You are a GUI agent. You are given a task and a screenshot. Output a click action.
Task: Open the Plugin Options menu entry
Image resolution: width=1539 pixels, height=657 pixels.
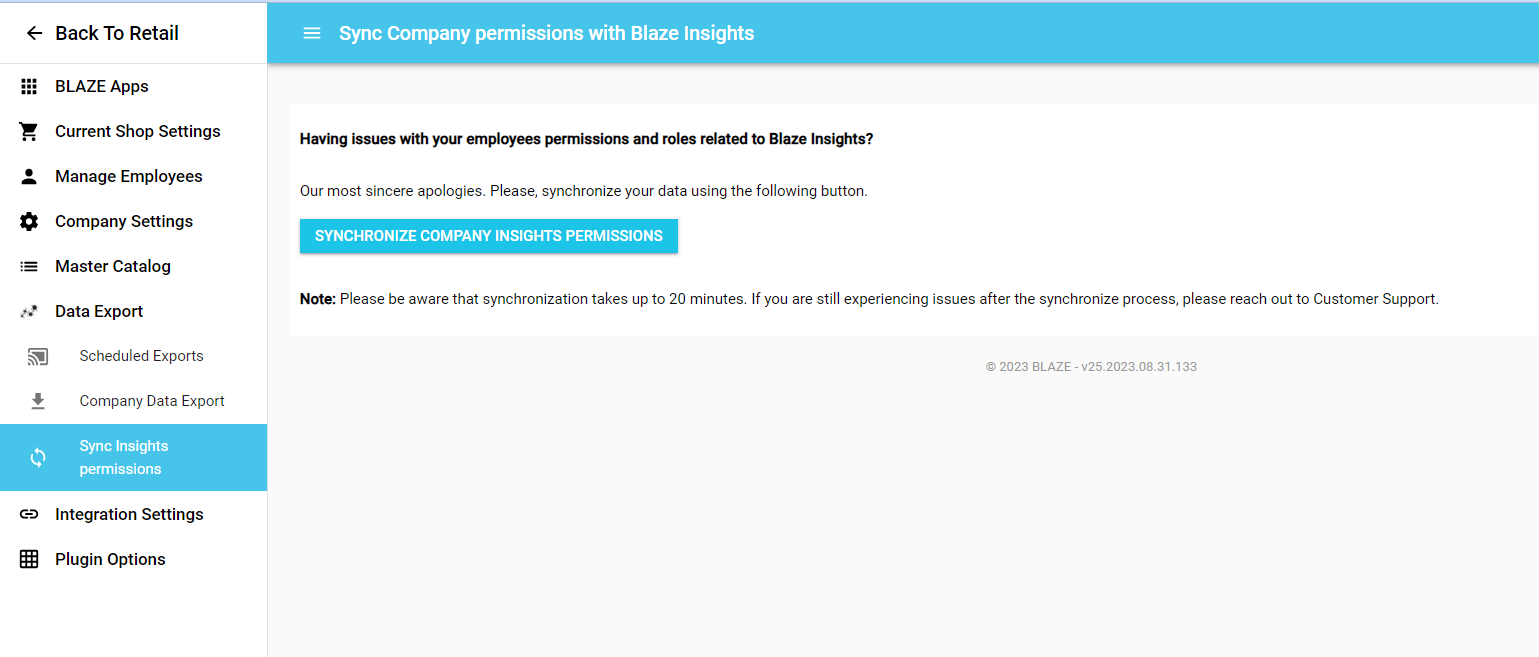coord(133,559)
